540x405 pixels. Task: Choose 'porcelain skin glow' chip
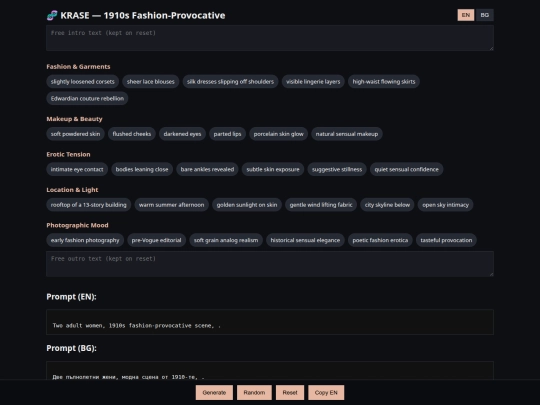pos(279,134)
